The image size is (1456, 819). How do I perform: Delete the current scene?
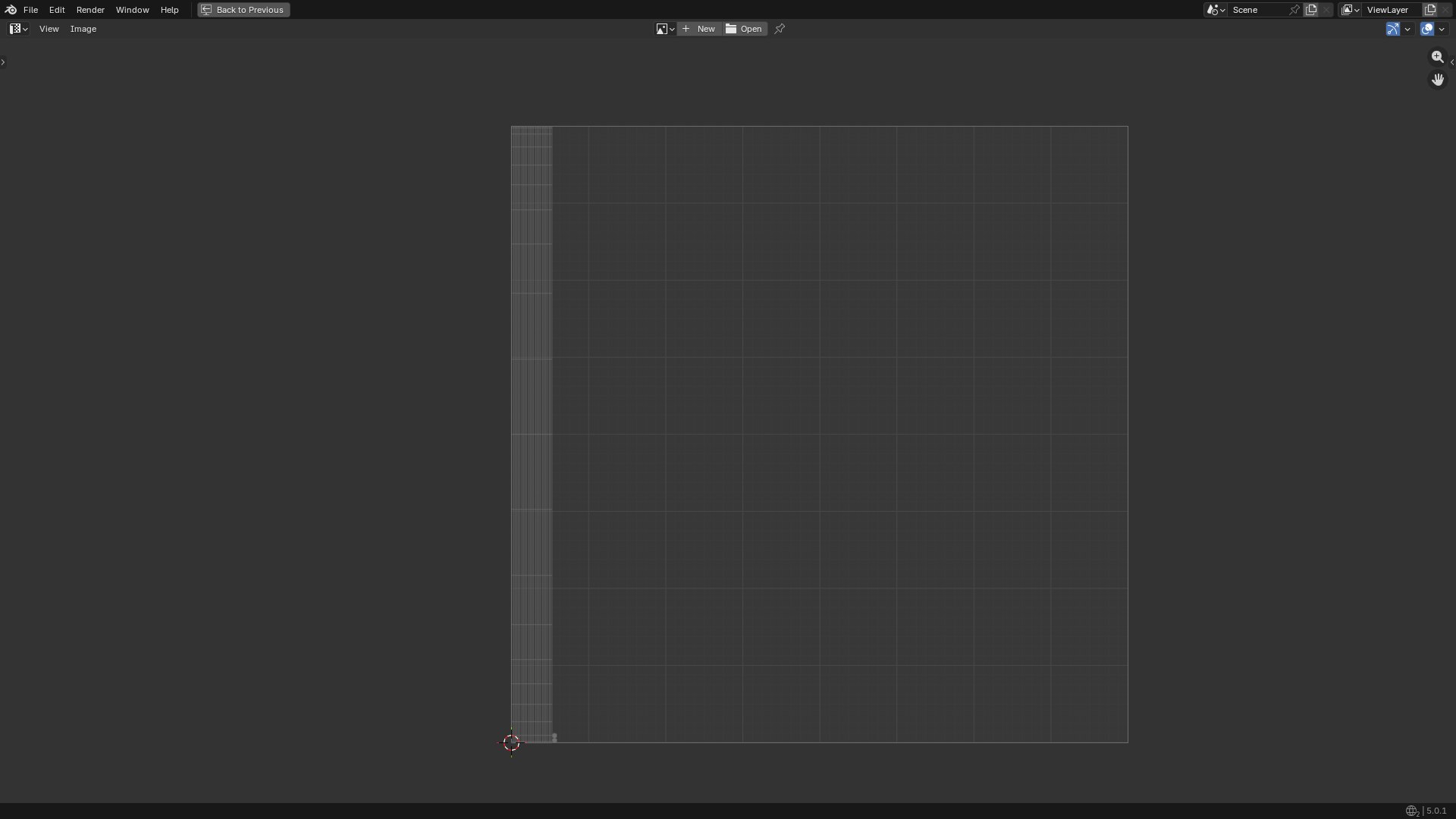pos(1326,10)
